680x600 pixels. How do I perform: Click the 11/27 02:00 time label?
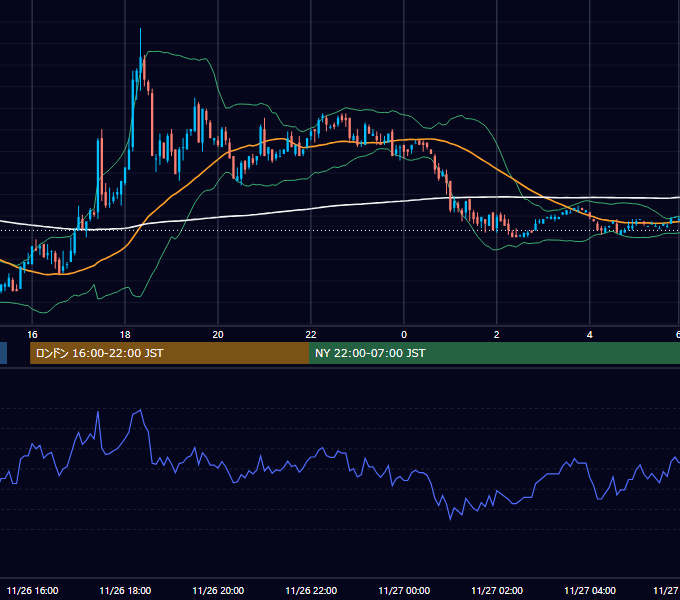(497, 590)
